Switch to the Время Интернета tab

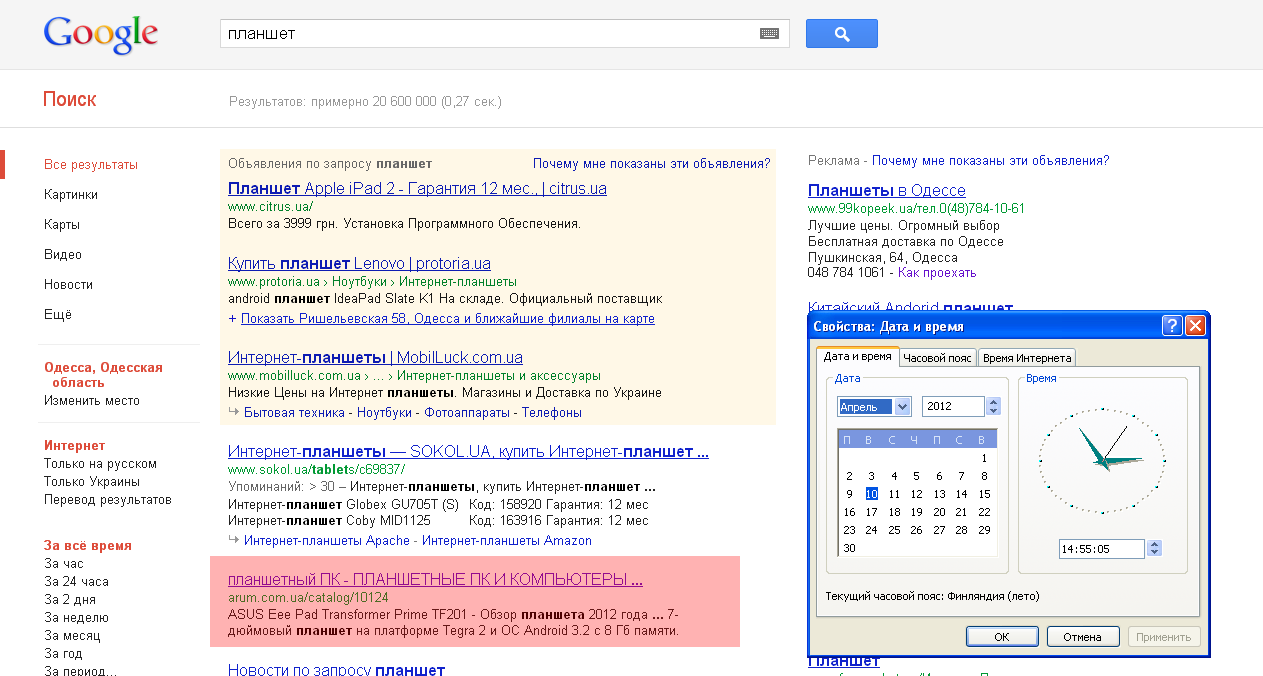click(1026, 358)
